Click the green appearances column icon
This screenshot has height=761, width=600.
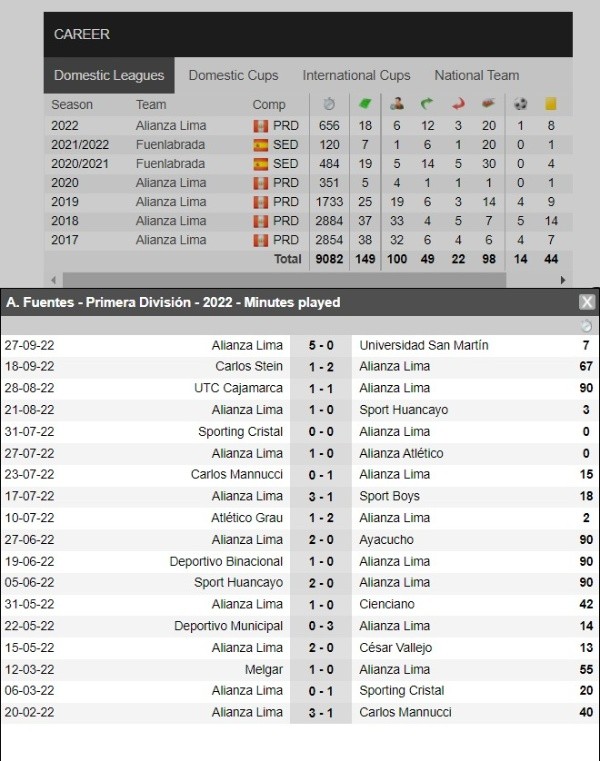tap(365, 104)
